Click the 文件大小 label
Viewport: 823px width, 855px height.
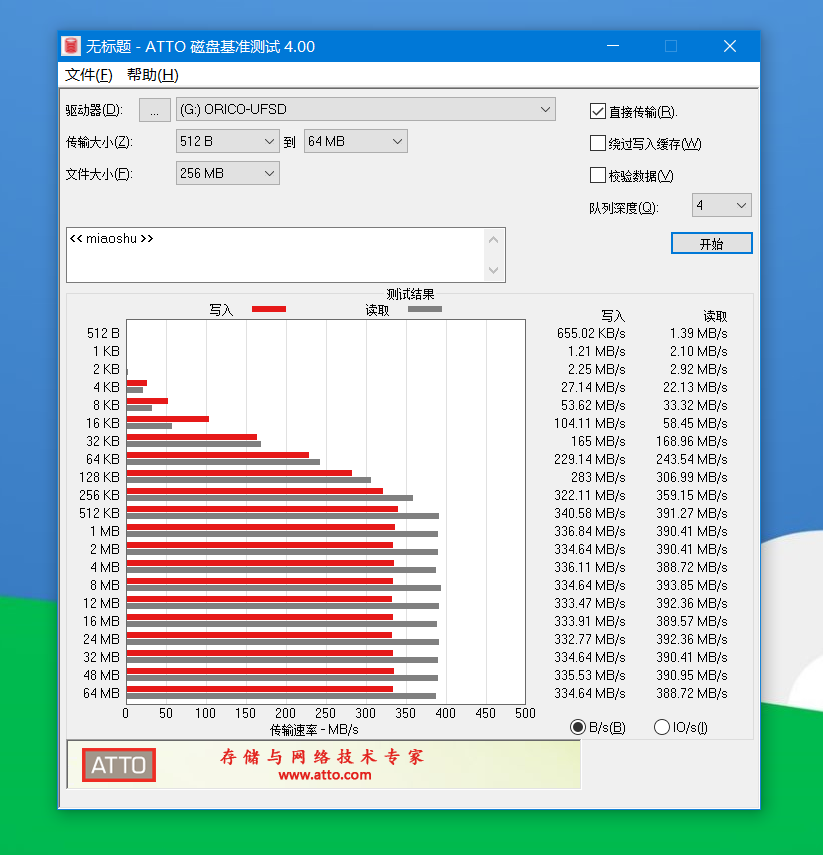click(99, 174)
